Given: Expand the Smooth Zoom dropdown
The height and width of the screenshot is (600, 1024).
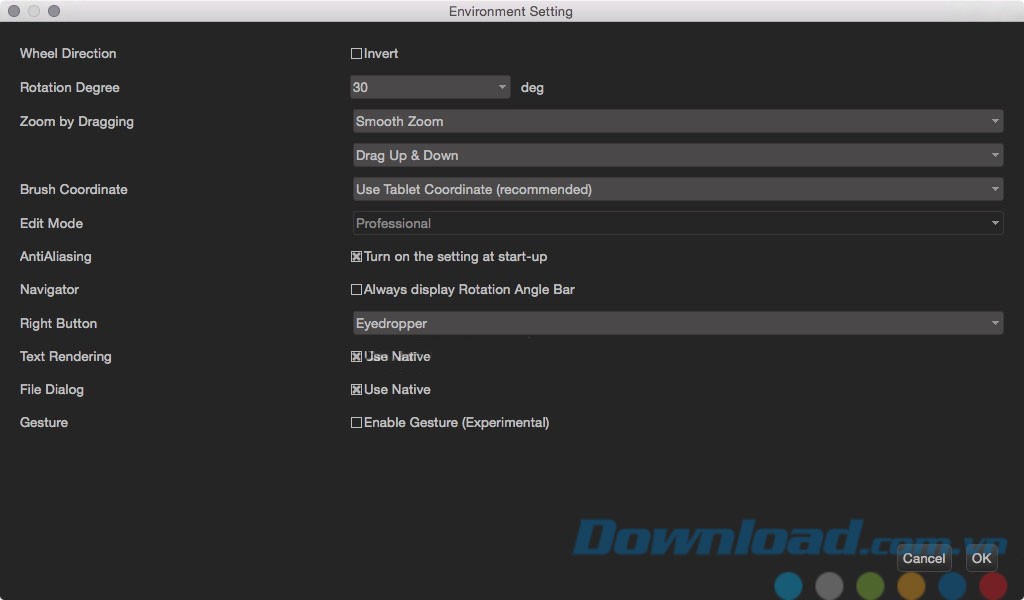Looking at the screenshot, I should tap(677, 122).
